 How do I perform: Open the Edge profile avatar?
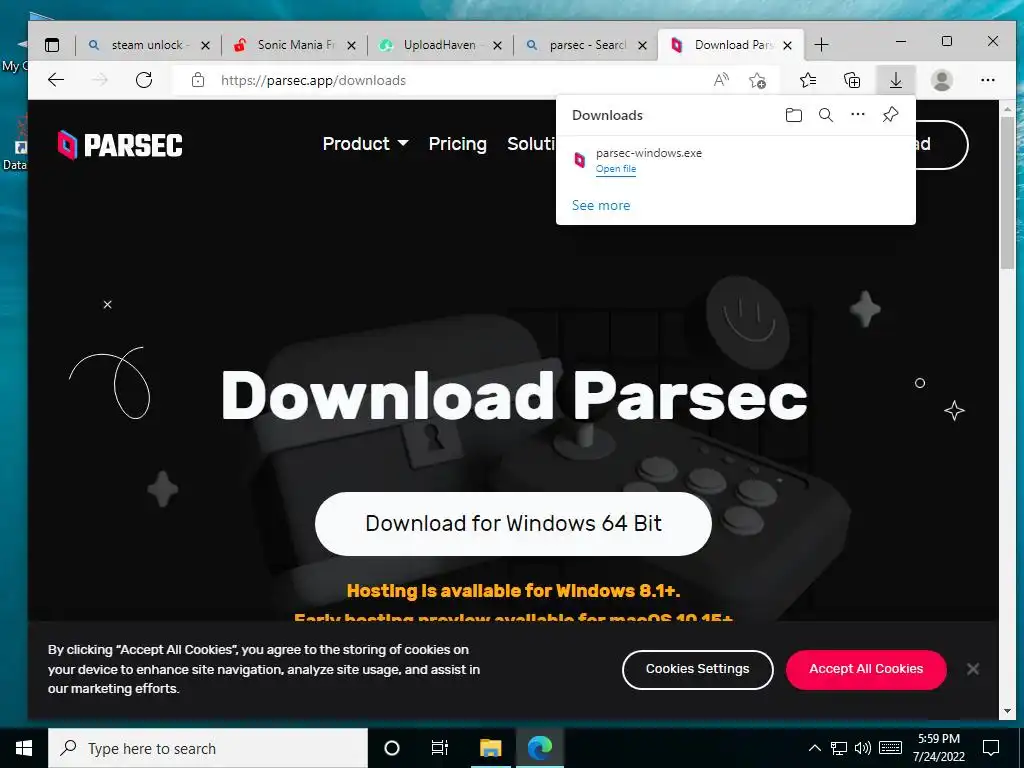coord(942,80)
